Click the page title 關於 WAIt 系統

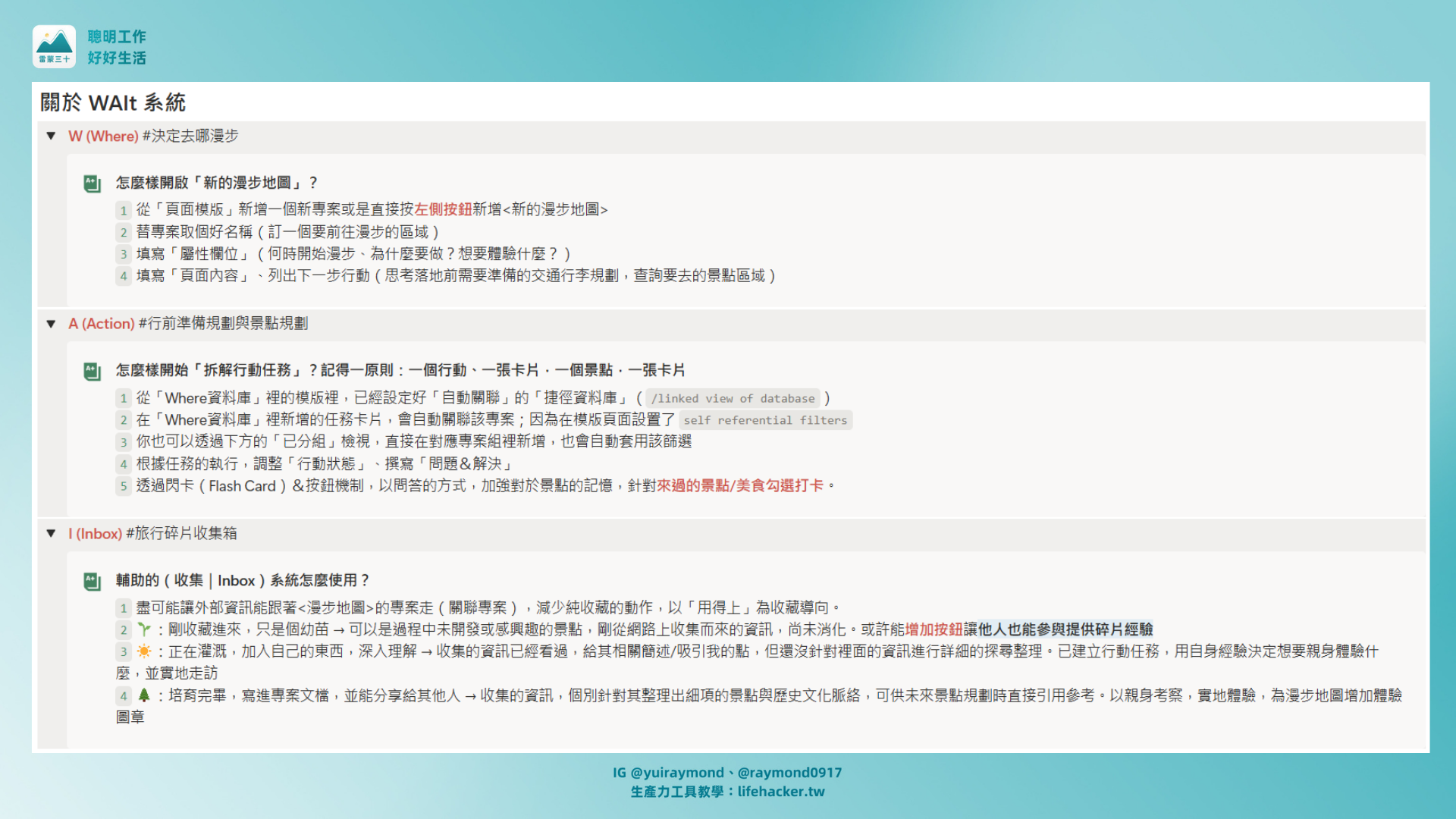[113, 103]
